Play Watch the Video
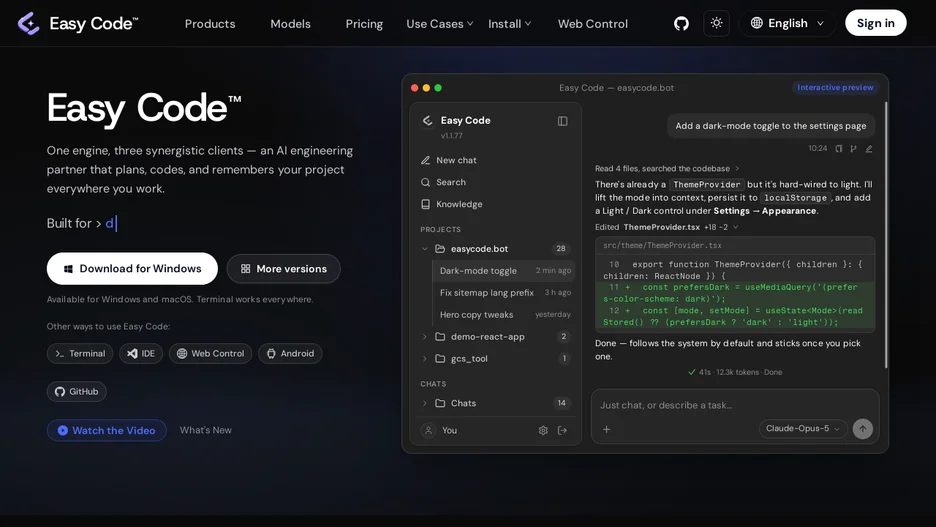The height and width of the screenshot is (527, 936). pyautogui.click(x=107, y=430)
